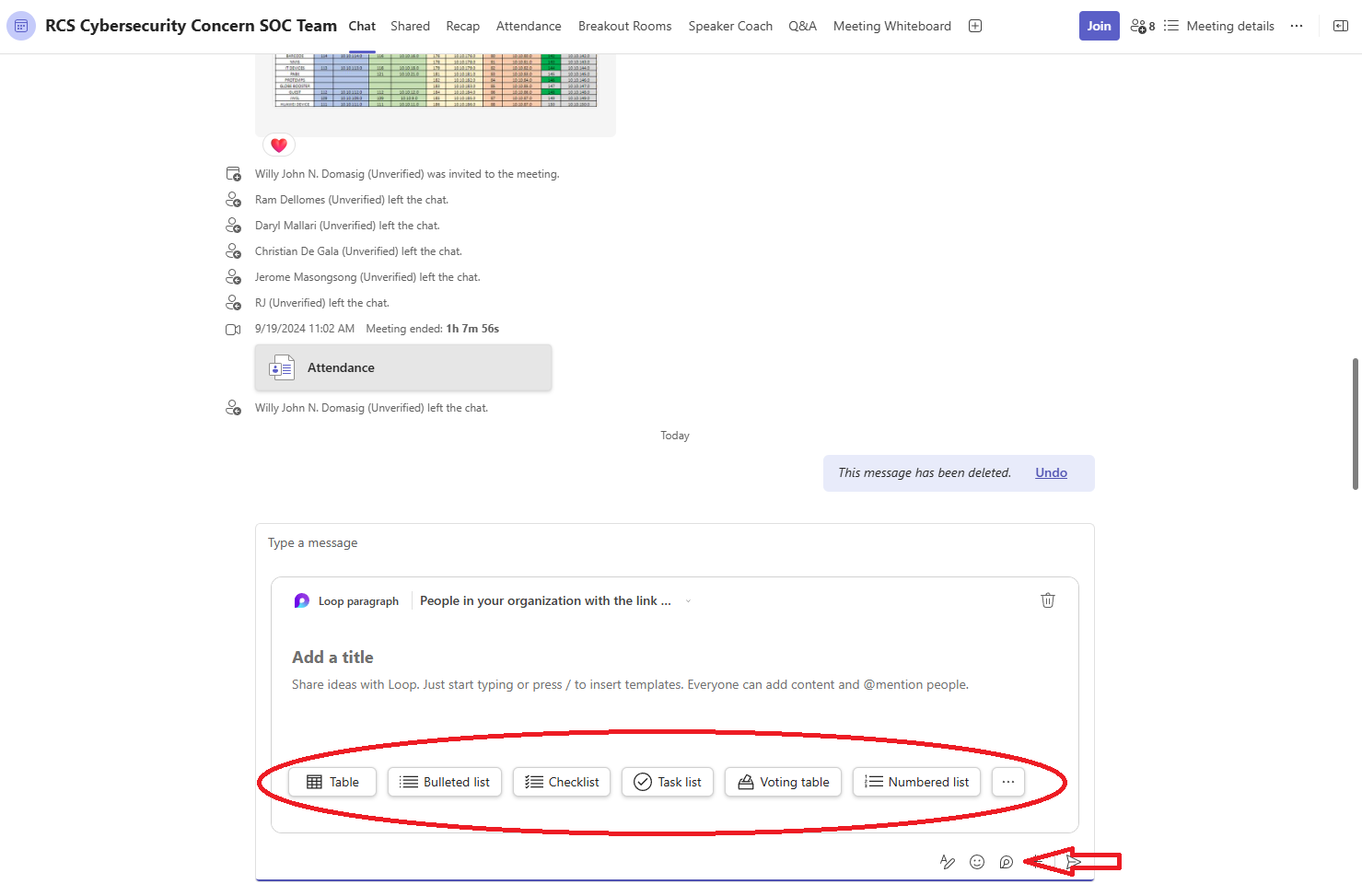Viewport: 1362px width, 896px height.
Task: Click the Loop paragraph logo icon
Action: click(301, 600)
